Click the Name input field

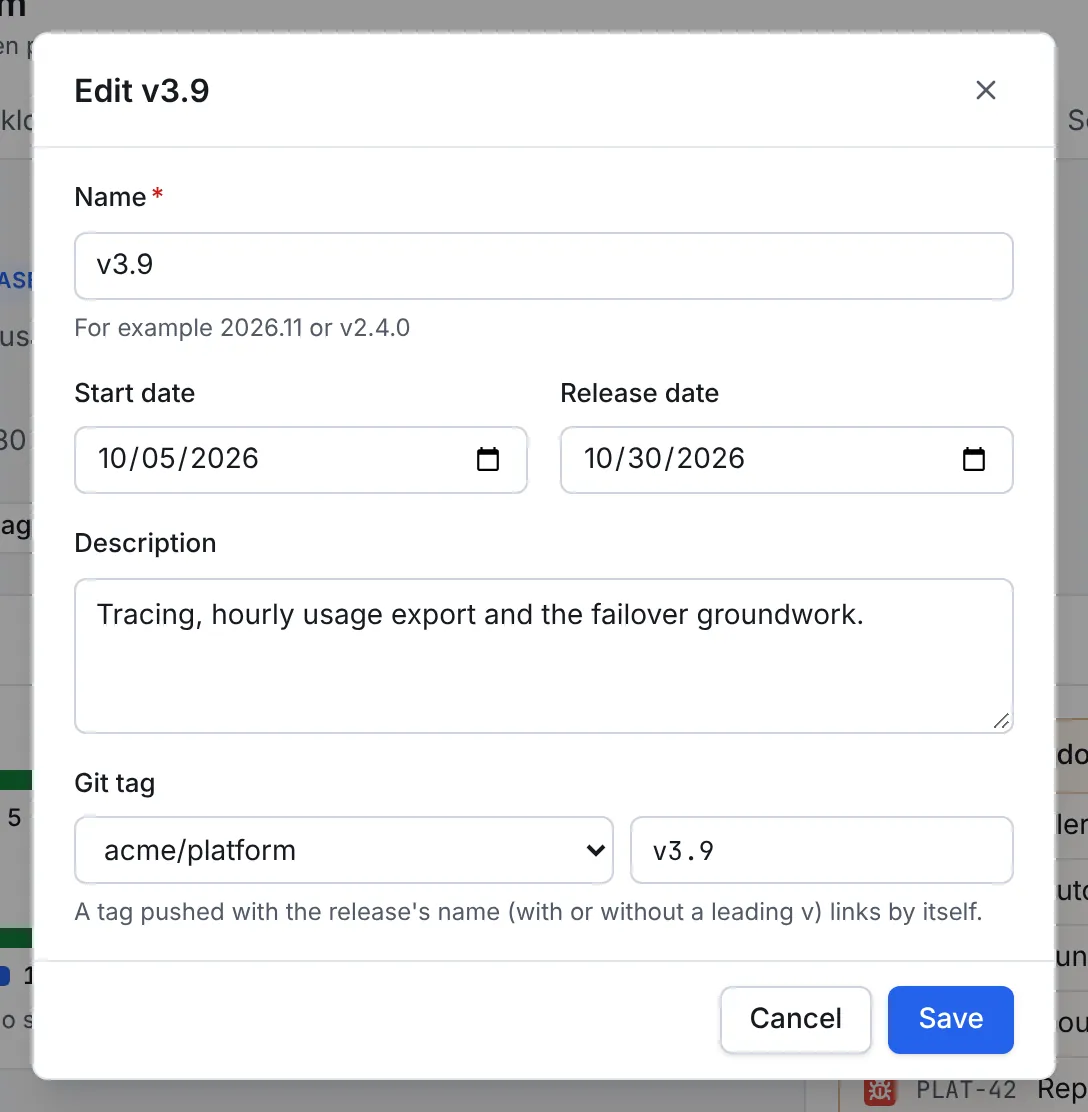543,266
